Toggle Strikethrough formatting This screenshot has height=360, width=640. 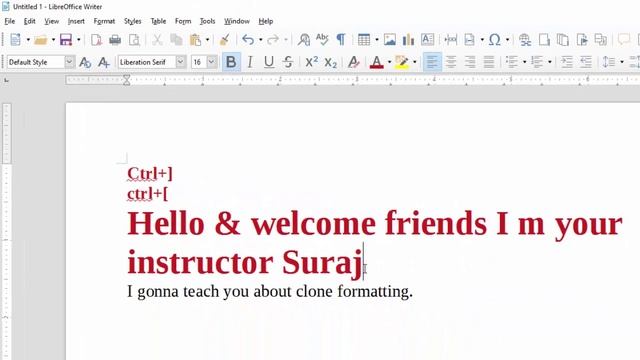288,62
